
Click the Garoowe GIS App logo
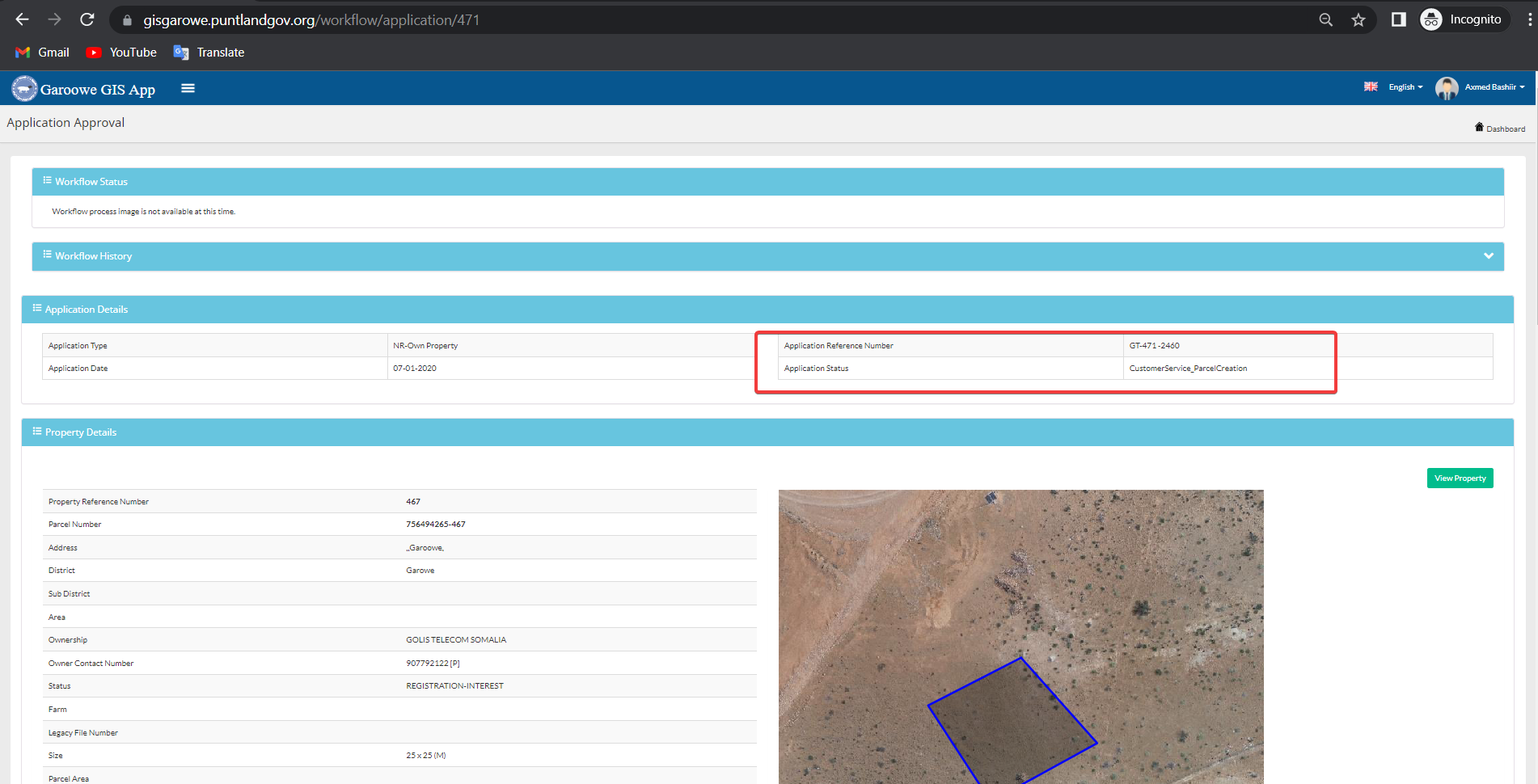[83, 89]
